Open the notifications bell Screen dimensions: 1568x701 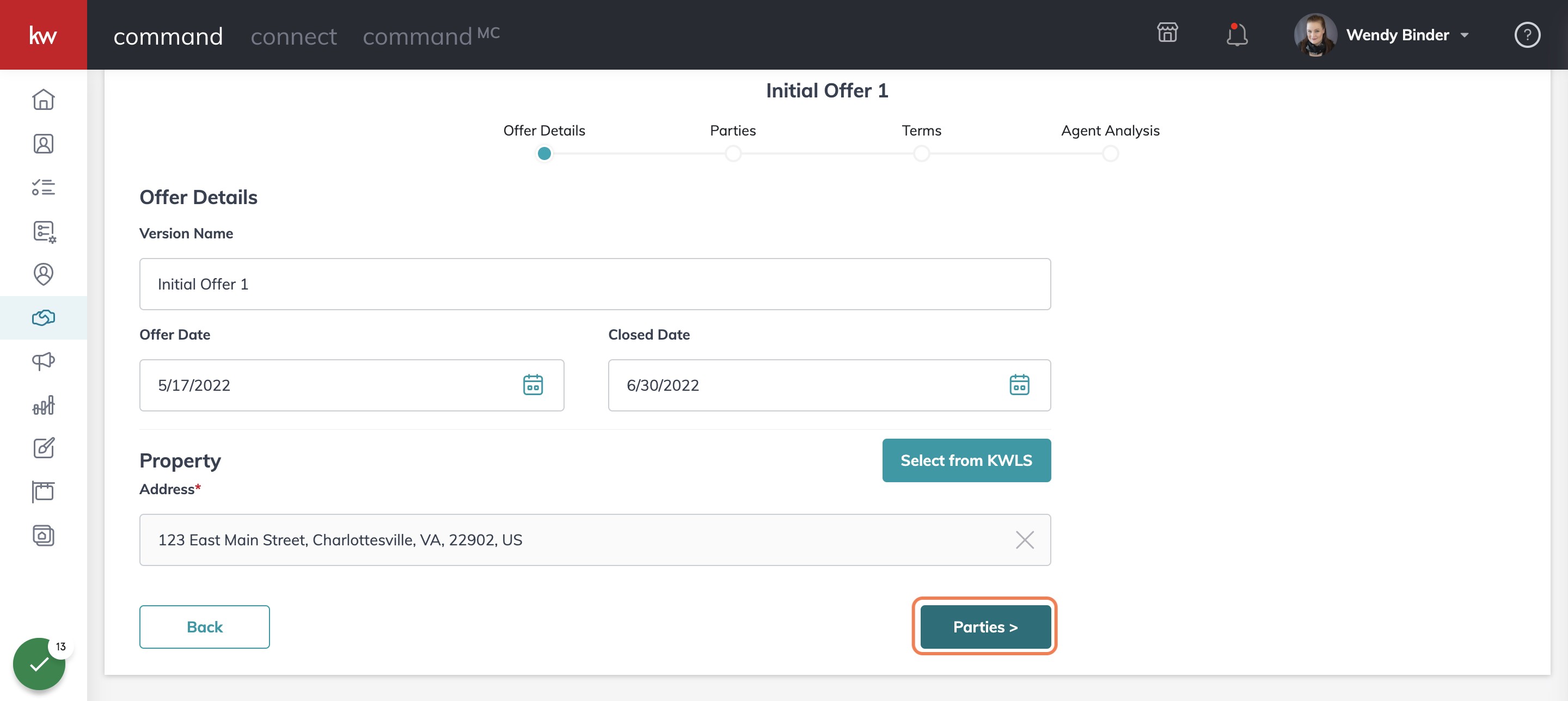(x=1236, y=35)
